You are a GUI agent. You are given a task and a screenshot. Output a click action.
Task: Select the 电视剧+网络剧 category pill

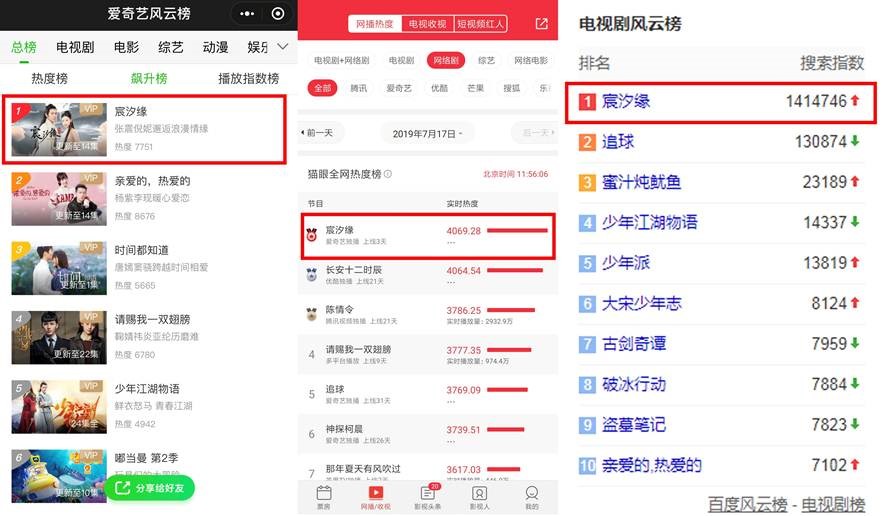(342, 60)
